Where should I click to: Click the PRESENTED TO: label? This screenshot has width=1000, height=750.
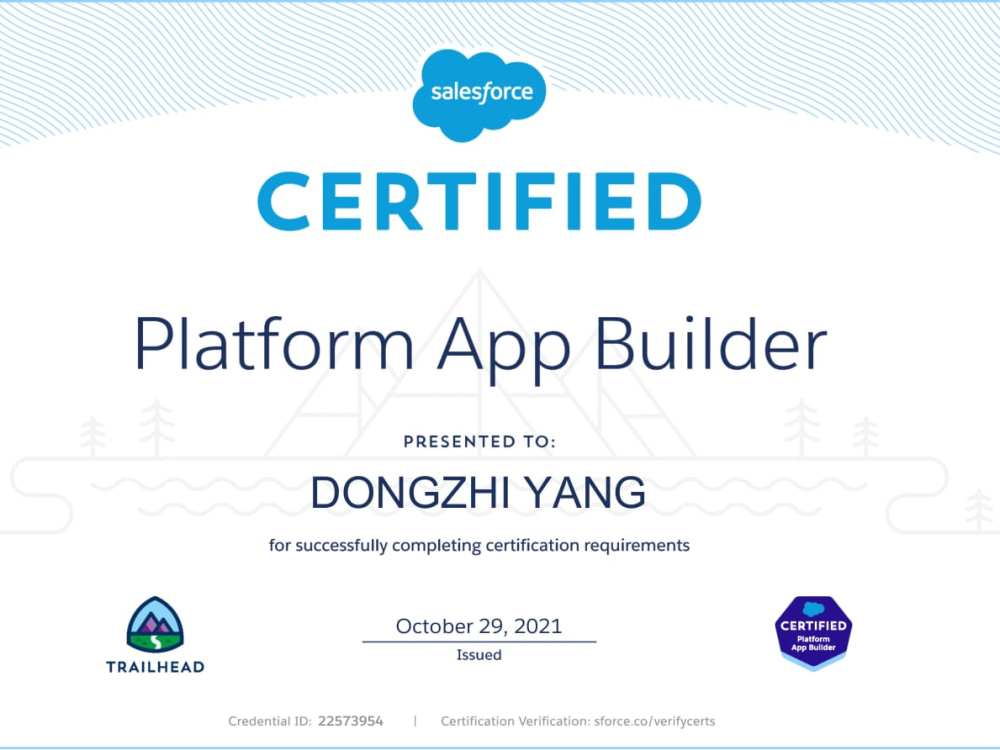tap(480, 441)
